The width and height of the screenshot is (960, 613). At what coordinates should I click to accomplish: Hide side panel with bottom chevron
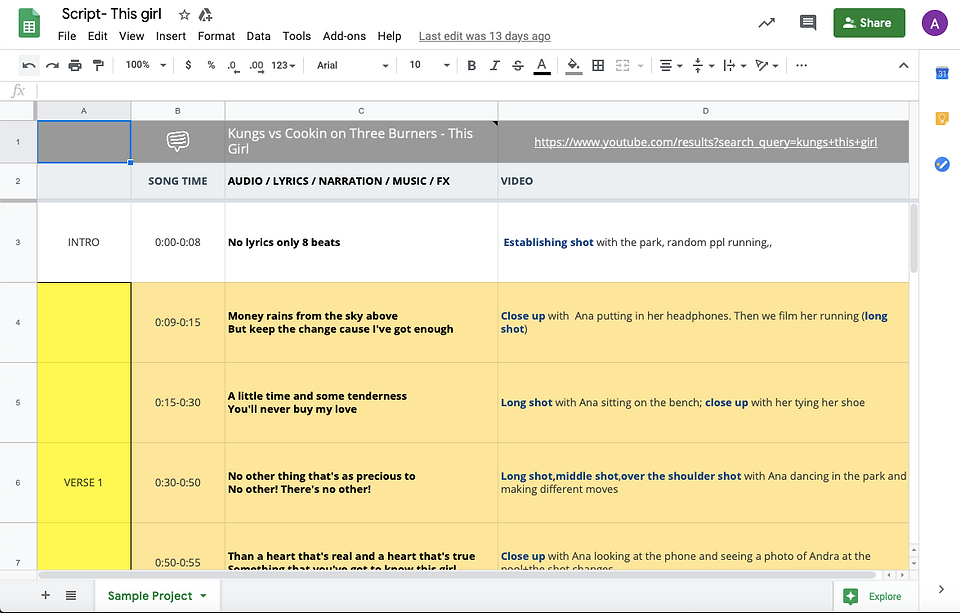(941, 590)
